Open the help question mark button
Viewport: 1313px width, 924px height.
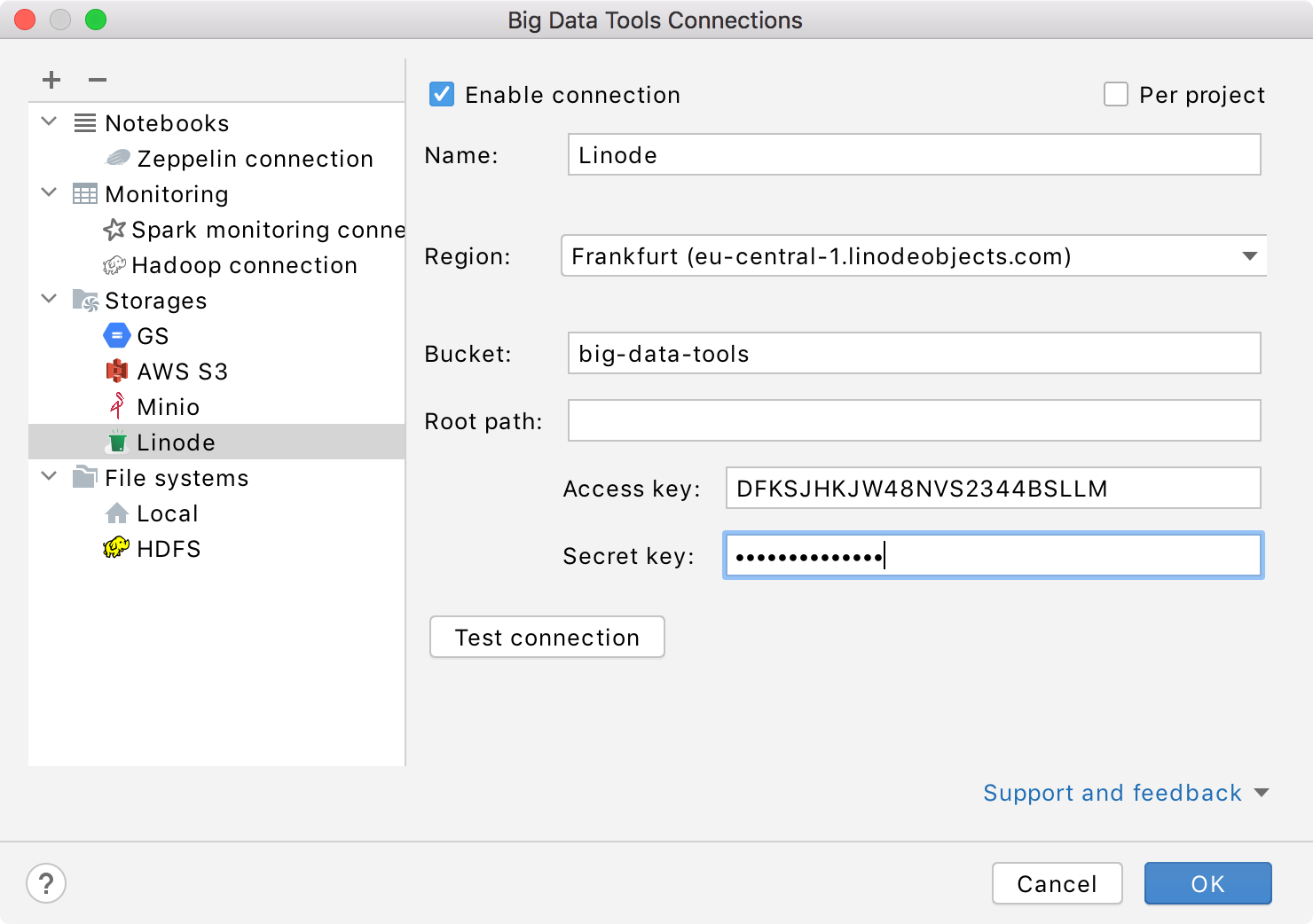click(x=46, y=883)
